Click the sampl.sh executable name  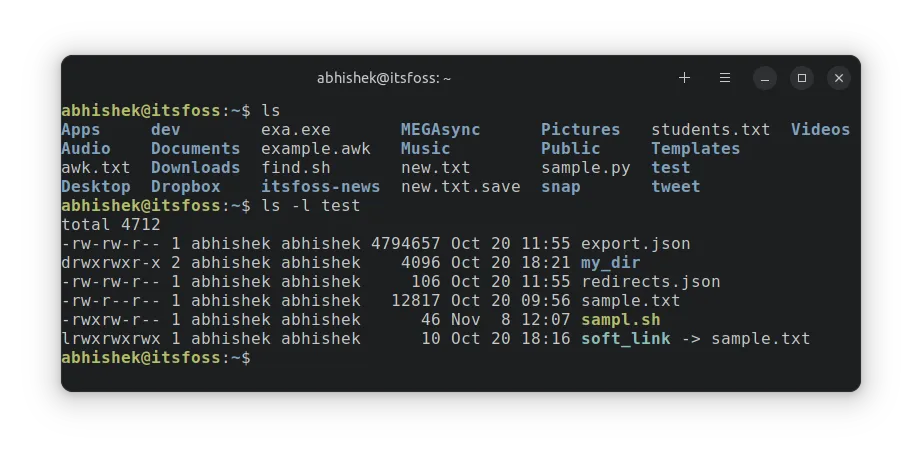pos(620,320)
